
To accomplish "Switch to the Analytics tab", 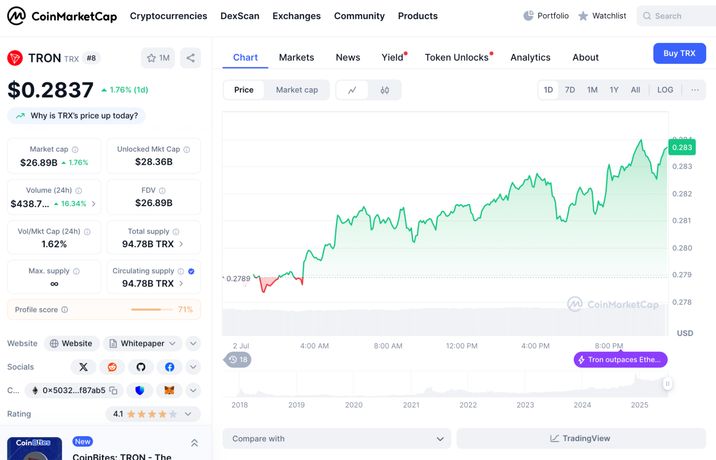I will (x=530, y=58).
